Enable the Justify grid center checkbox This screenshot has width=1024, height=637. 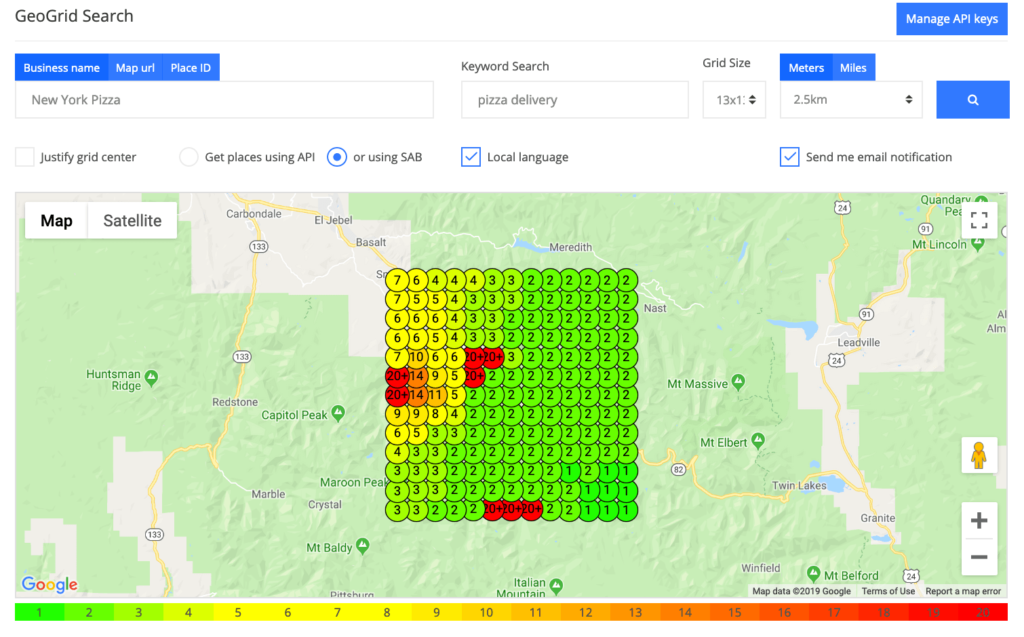point(24,157)
